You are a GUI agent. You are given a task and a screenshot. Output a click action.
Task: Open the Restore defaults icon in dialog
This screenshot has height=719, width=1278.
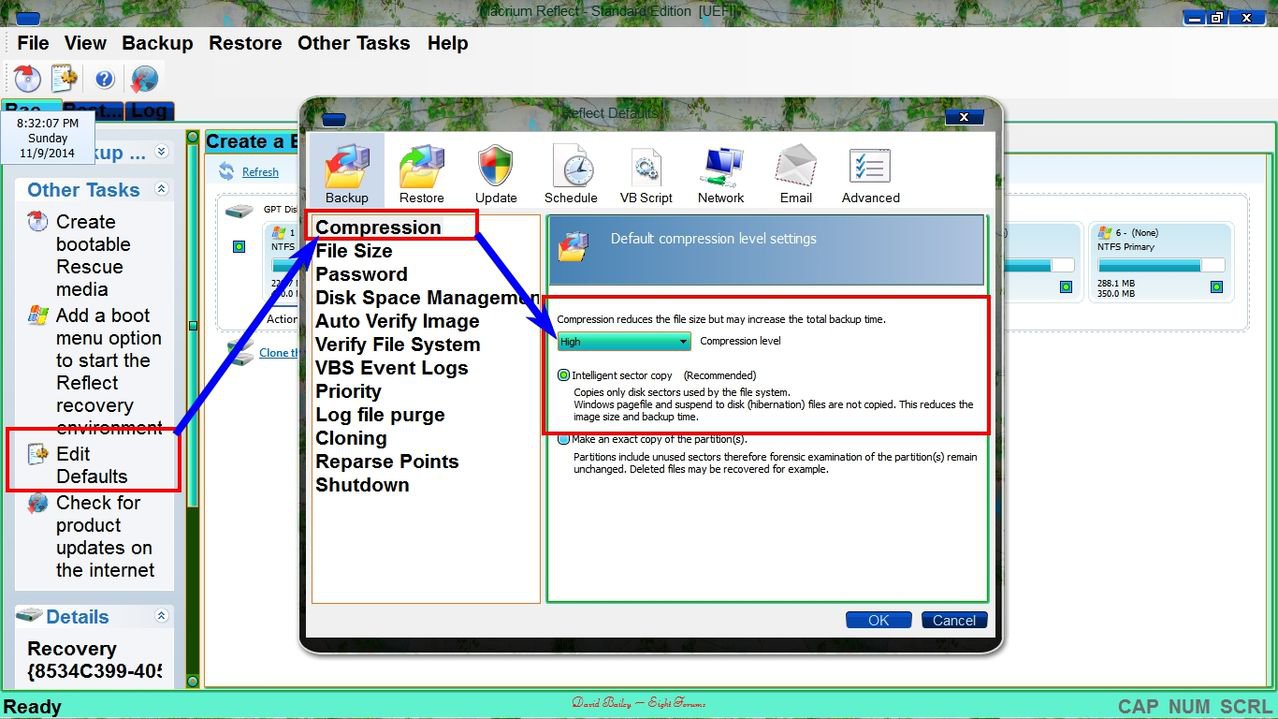pos(422,165)
